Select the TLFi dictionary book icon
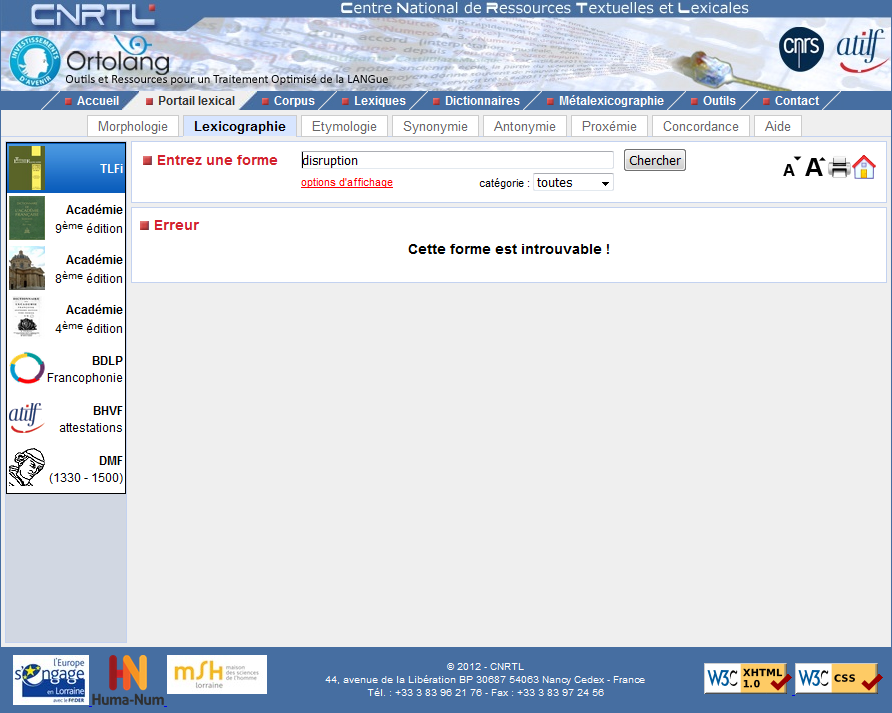 27,168
